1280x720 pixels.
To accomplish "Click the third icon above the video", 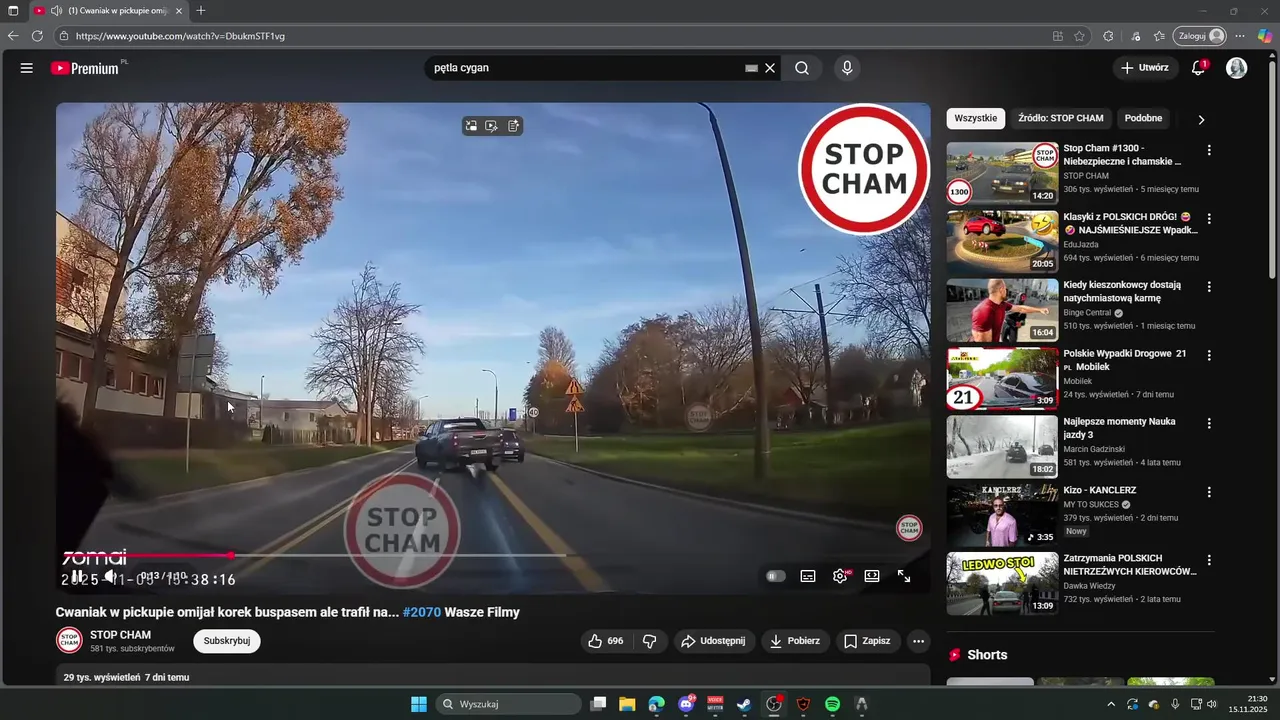I will pos(513,126).
